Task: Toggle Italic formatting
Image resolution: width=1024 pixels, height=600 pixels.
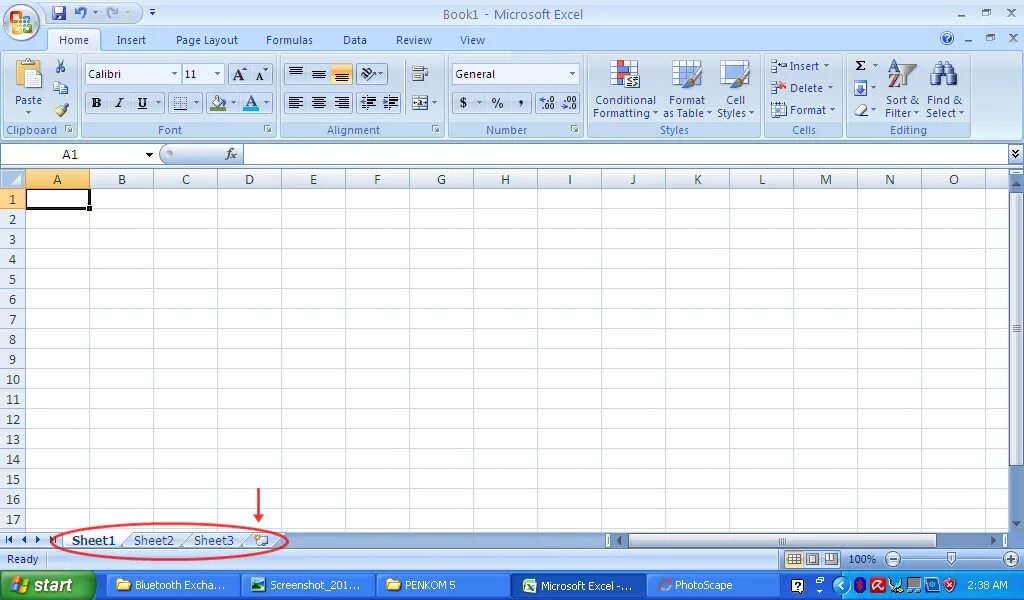Action: tap(119, 103)
